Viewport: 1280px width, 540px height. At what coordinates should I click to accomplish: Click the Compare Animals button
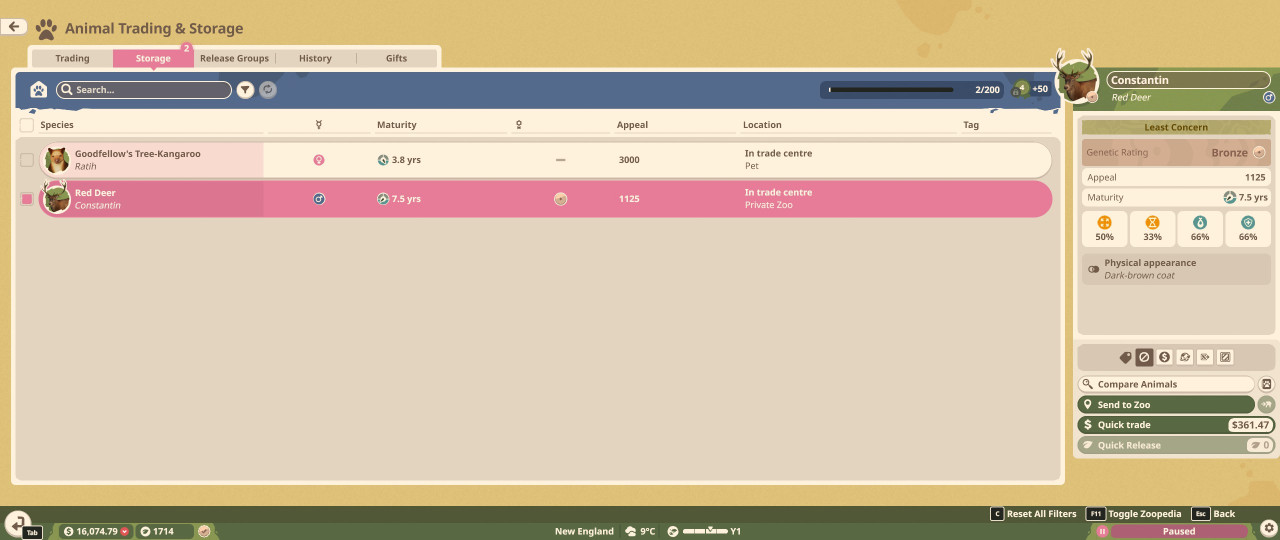point(1166,384)
